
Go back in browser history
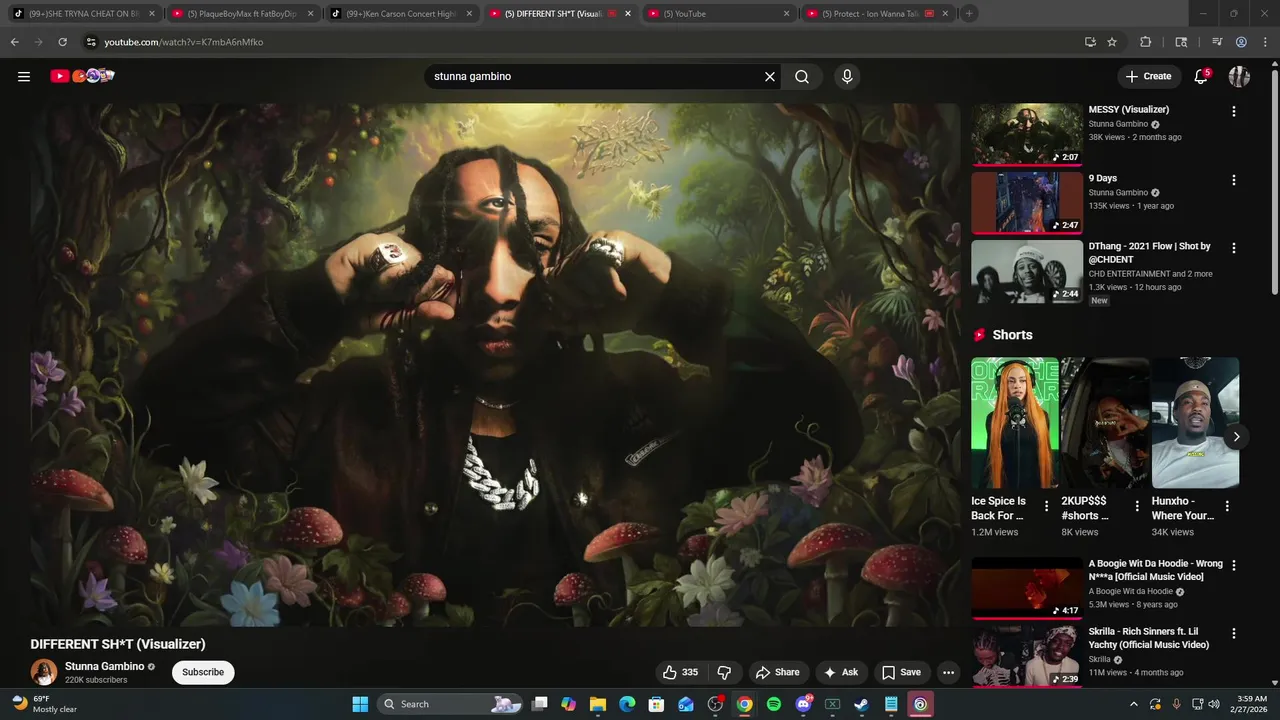(x=15, y=42)
